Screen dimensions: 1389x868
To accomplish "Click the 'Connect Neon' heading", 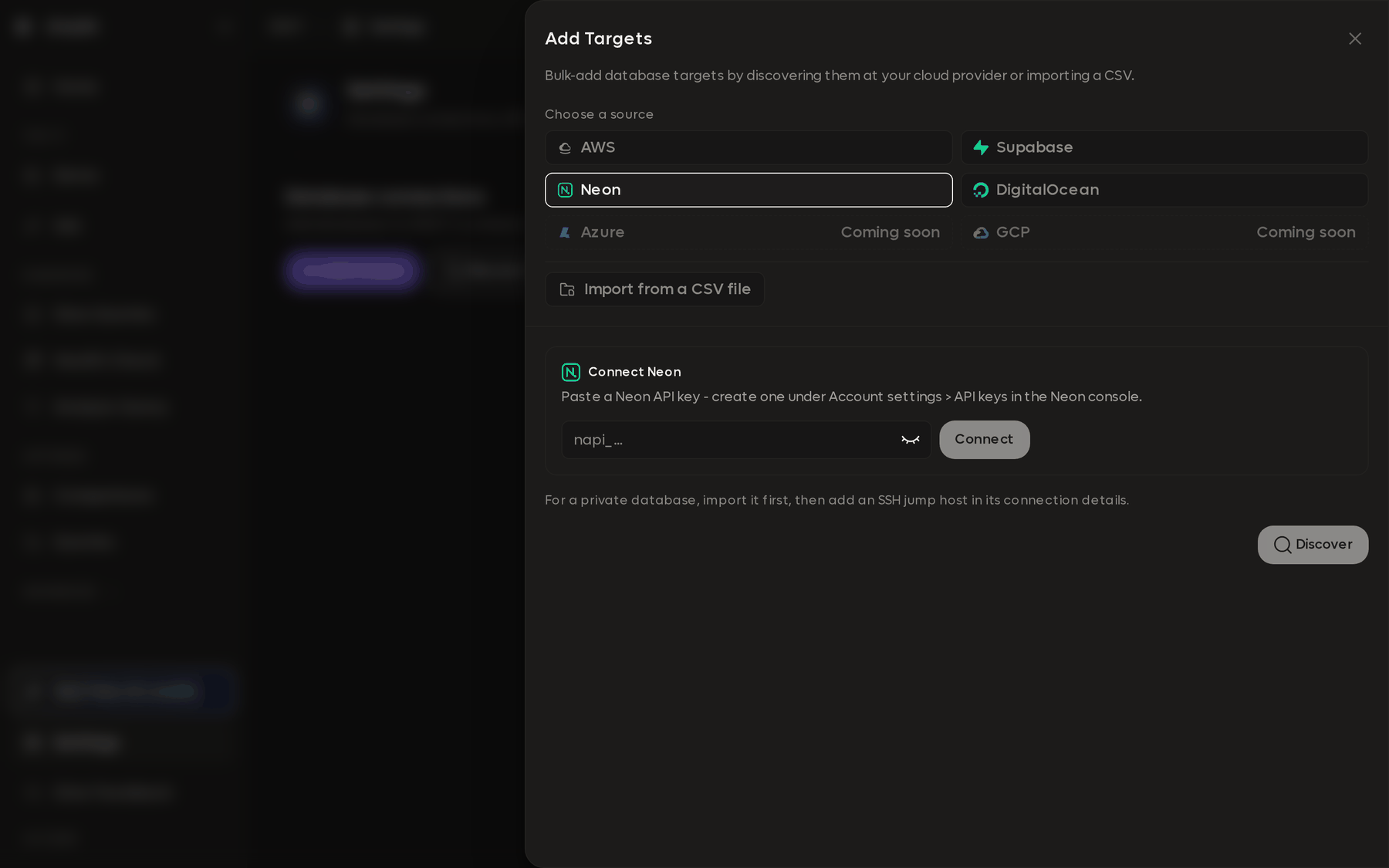I will 634,372.
